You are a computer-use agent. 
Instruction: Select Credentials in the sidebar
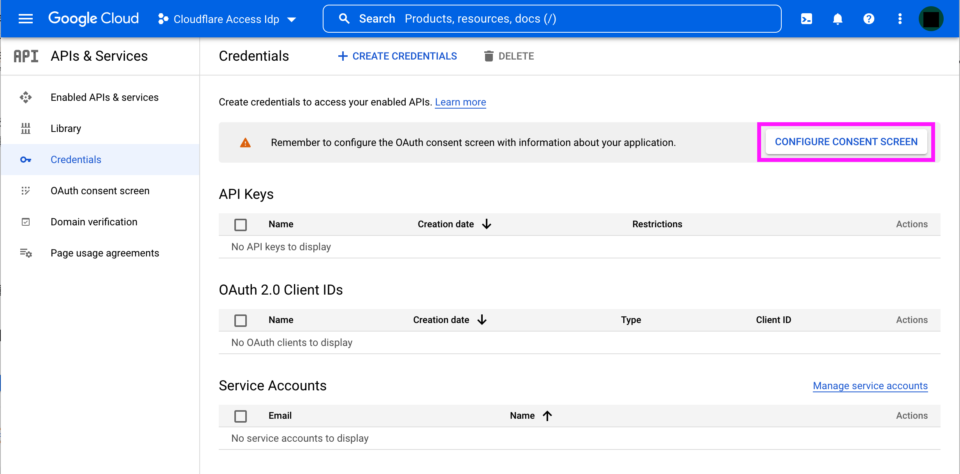(x=100, y=160)
